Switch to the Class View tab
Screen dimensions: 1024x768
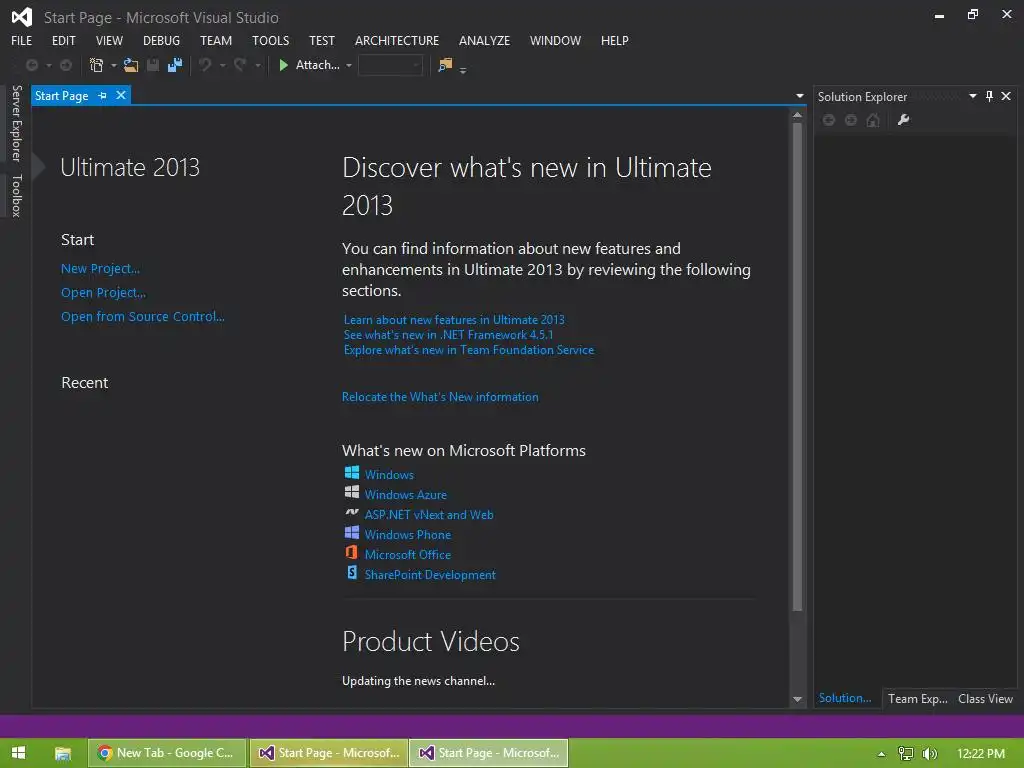985,699
